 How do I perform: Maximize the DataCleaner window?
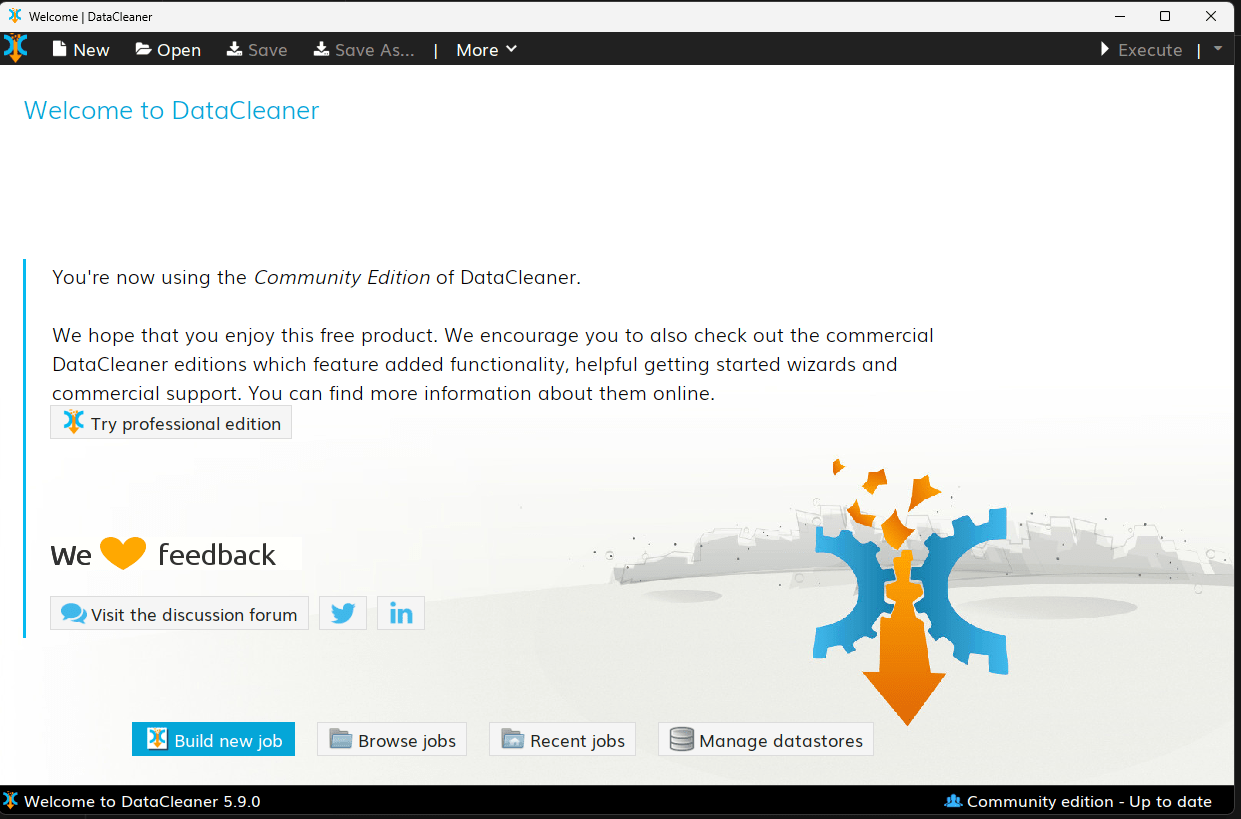tap(1165, 16)
